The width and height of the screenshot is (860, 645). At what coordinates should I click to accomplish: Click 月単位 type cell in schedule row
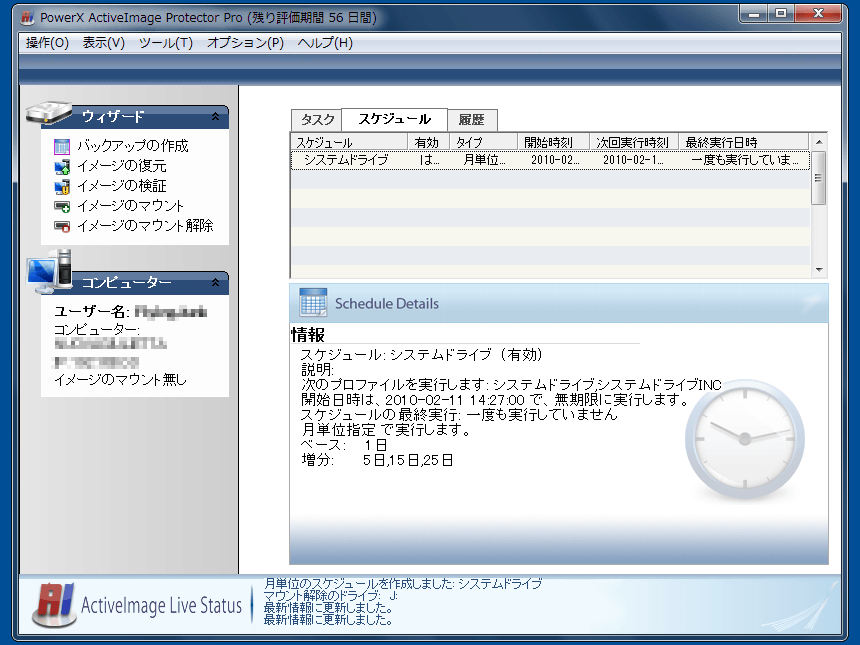click(484, 160)
